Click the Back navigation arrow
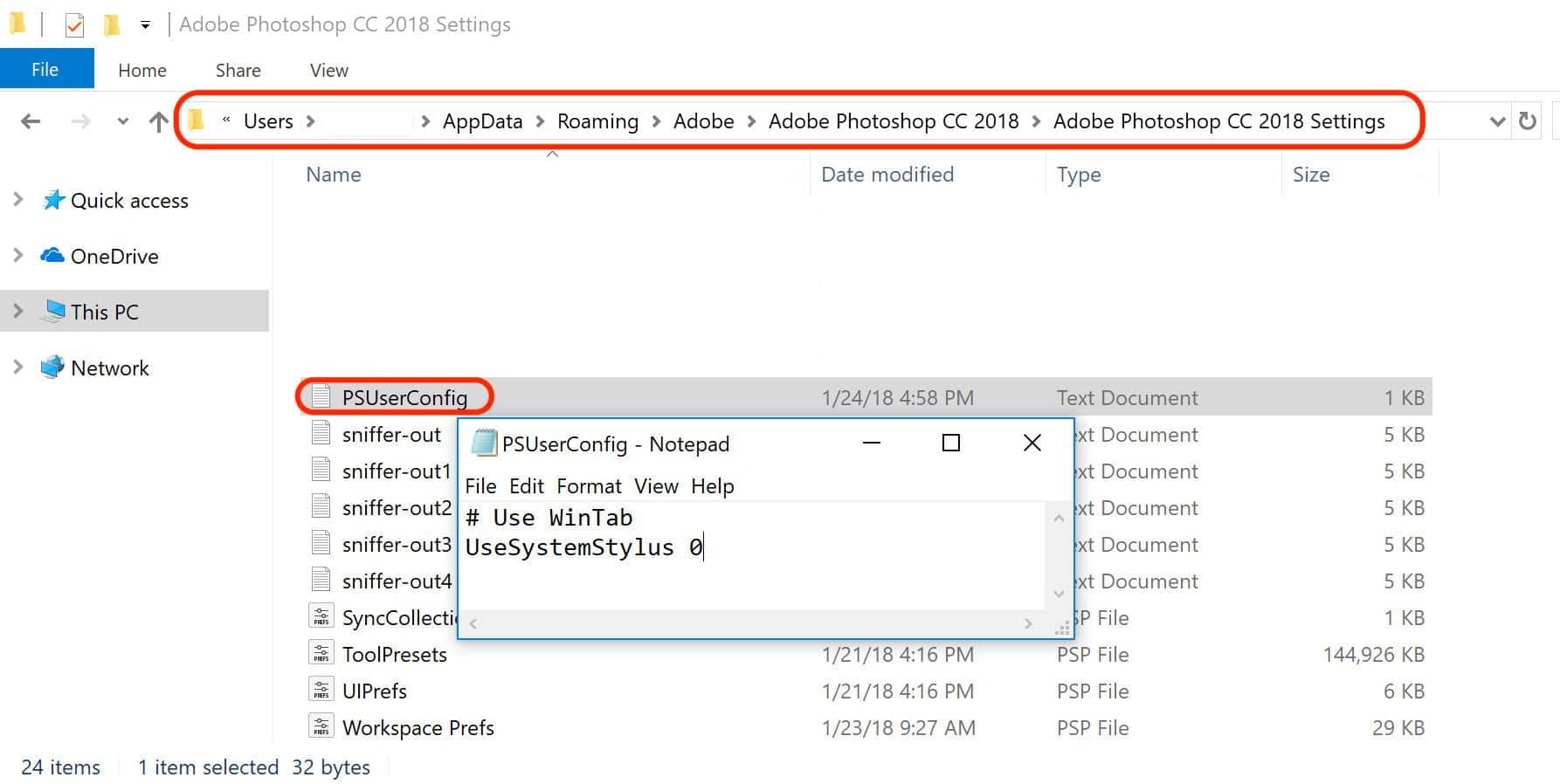 coord(31,121)
